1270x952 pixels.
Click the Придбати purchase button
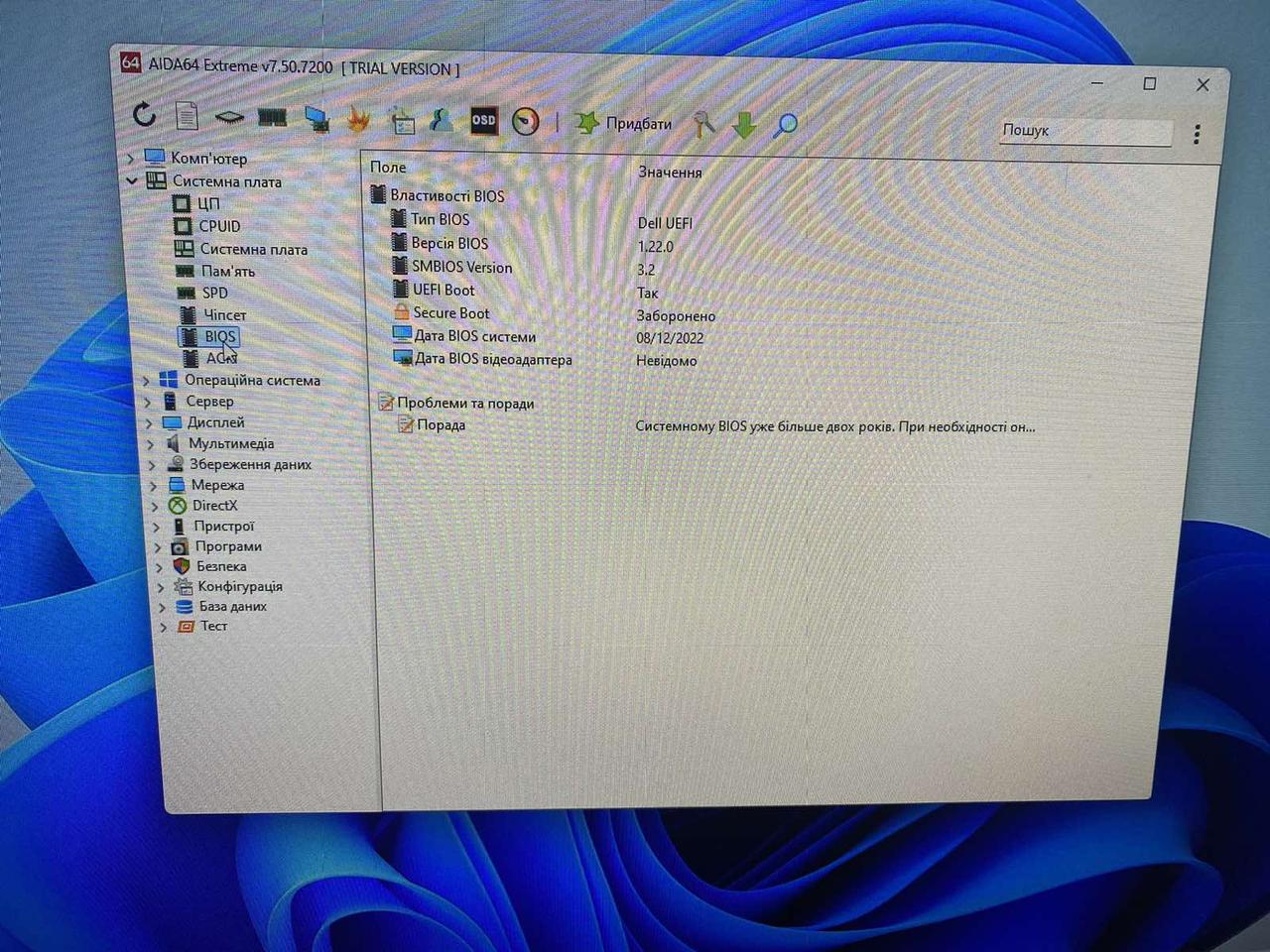tap(624, 123)
